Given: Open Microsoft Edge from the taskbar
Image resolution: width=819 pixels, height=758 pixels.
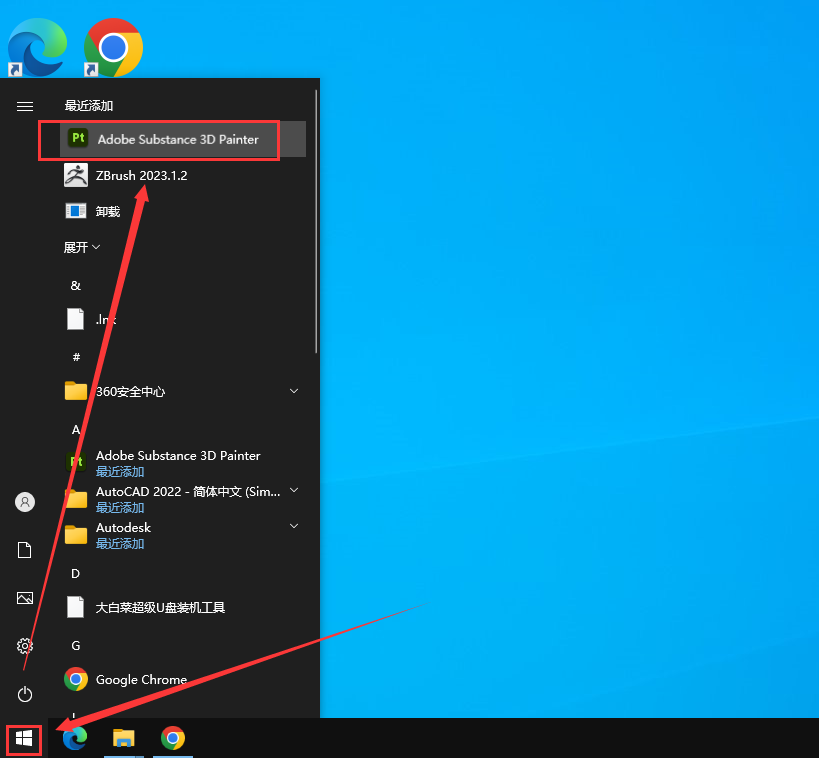Looking at the screenshot, I should click(x=75, y=738).
